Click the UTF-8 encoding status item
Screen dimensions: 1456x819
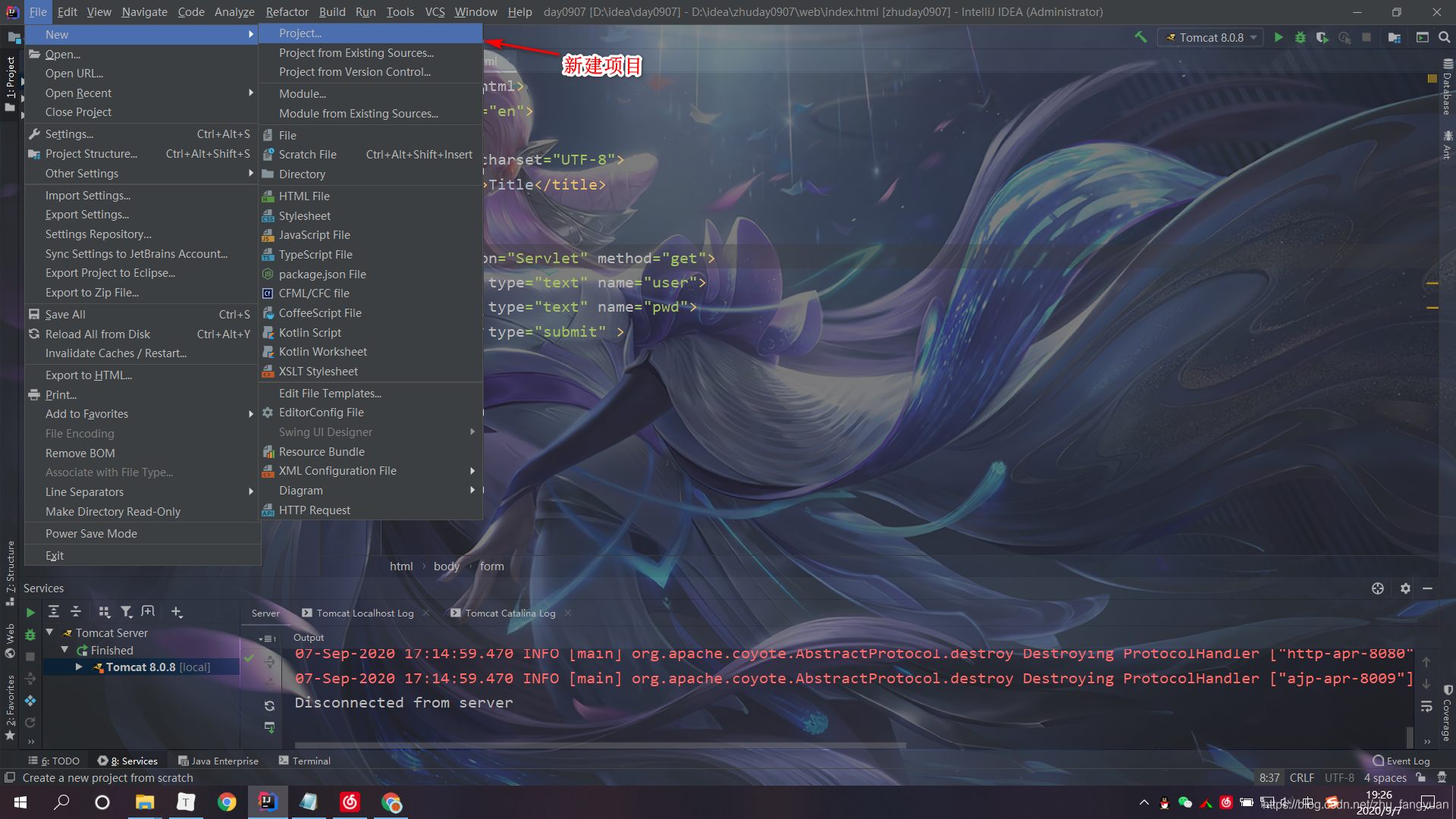[1339, 778]
